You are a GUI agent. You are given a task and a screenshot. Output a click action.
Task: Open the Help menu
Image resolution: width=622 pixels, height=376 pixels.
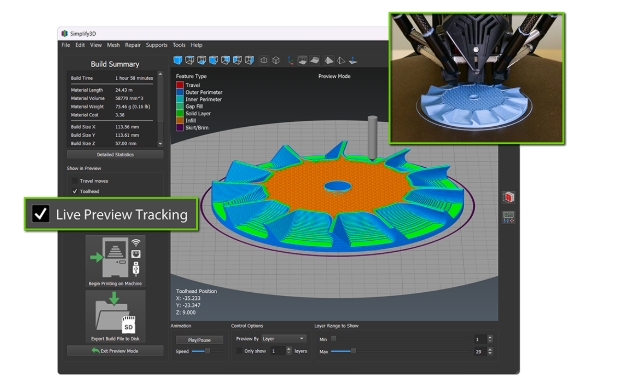point(196,45)
